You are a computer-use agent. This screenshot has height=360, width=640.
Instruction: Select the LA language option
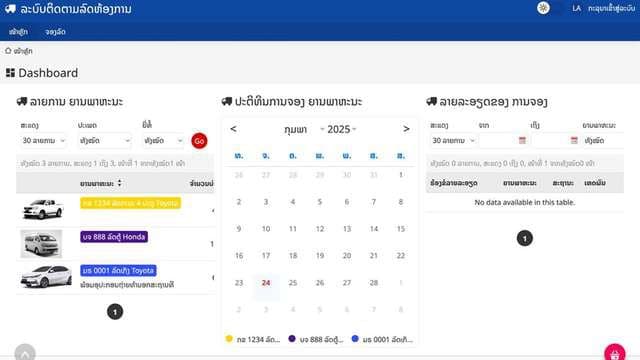click(x=576, y=8)
